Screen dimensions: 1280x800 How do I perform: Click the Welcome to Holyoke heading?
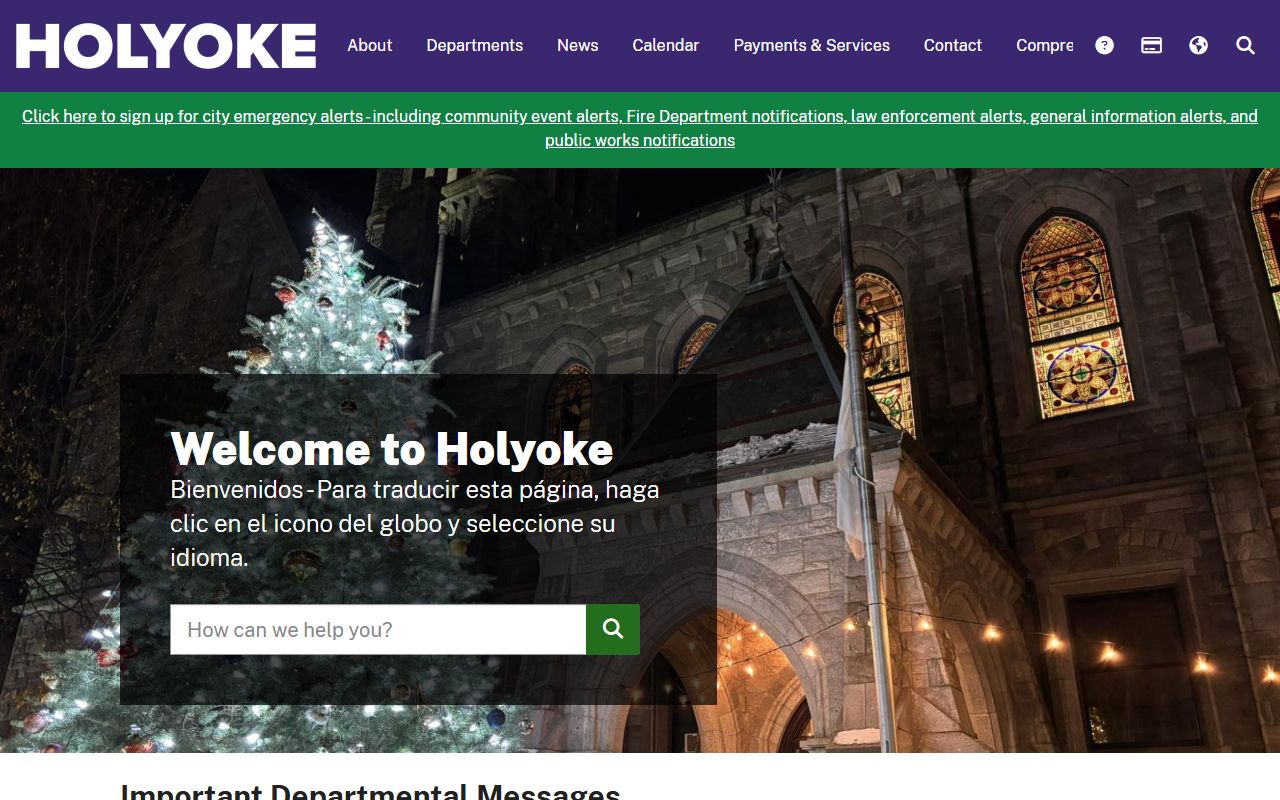click(x=391, y=449)
